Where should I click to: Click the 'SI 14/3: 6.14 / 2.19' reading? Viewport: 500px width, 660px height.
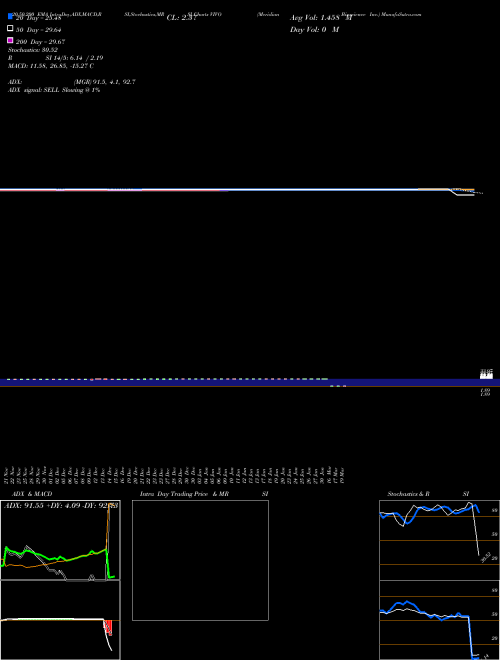(x=74, y=58)
